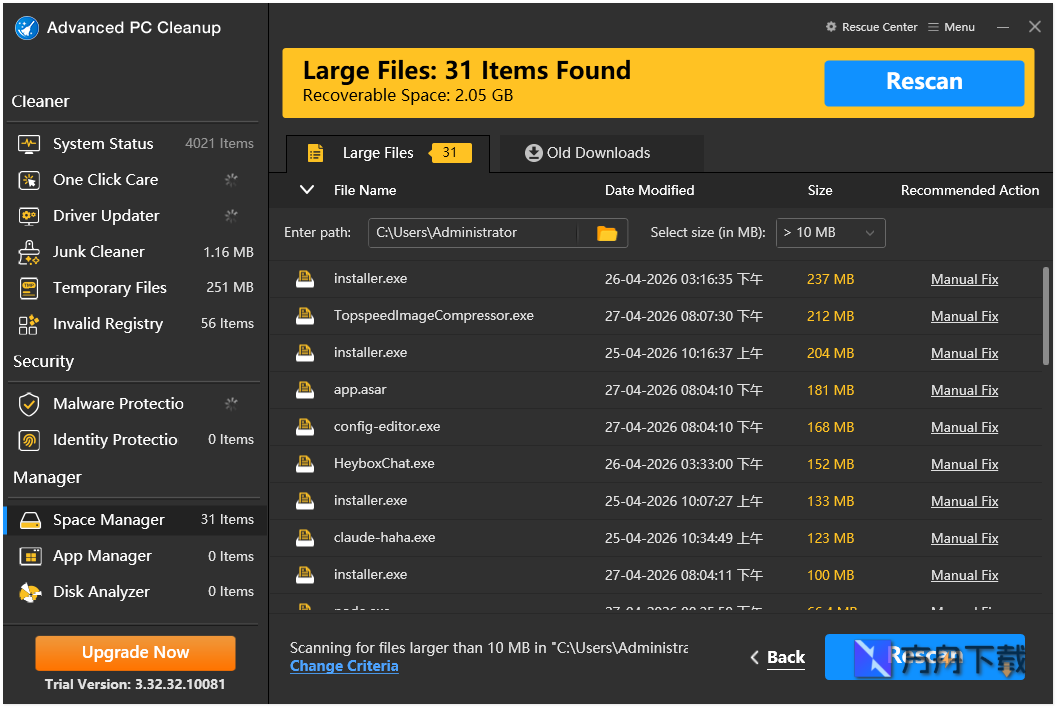
Task: Open the Change Criteria link
Action: 344,666
